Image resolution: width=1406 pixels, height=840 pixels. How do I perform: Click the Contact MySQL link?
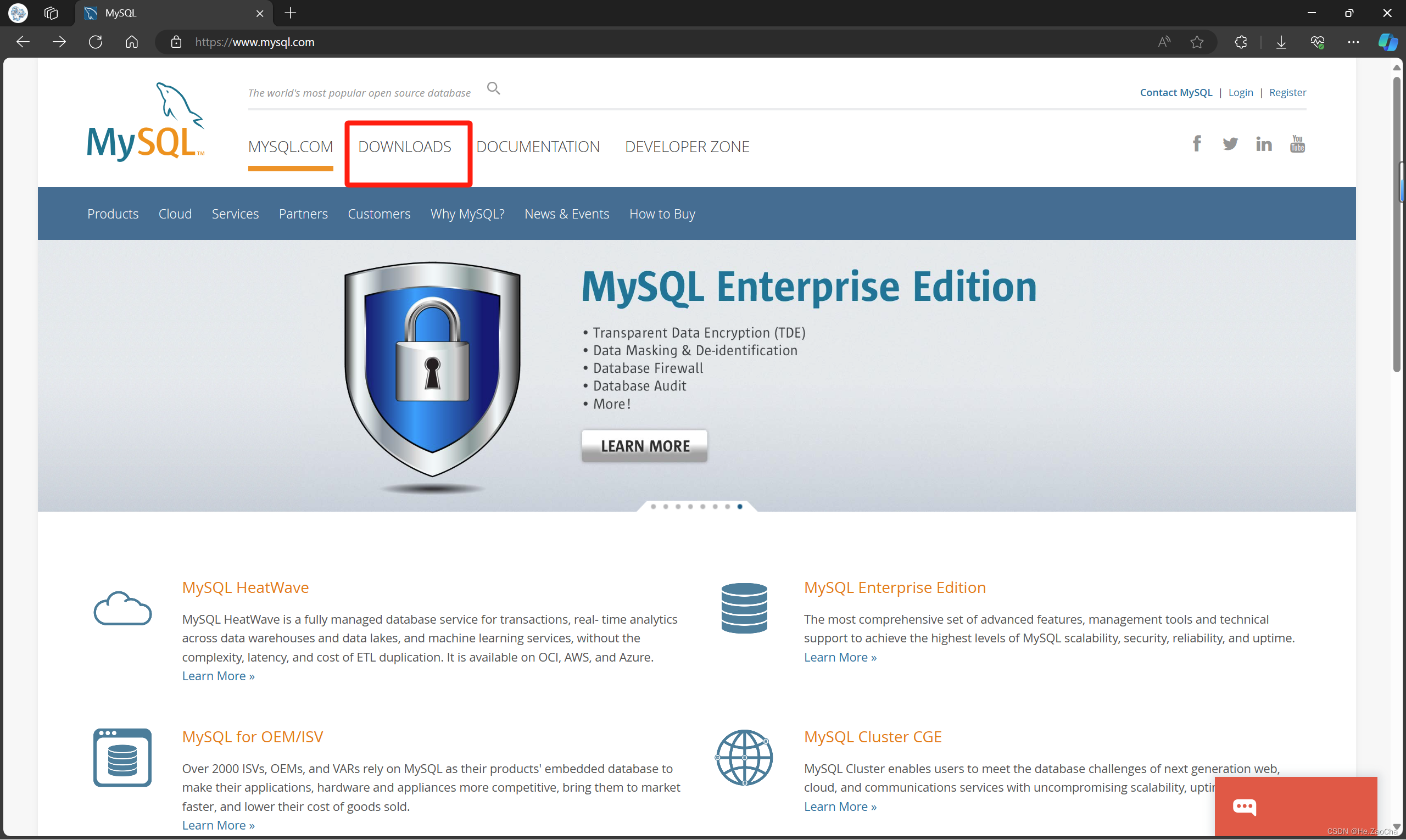coord(1175,92)
